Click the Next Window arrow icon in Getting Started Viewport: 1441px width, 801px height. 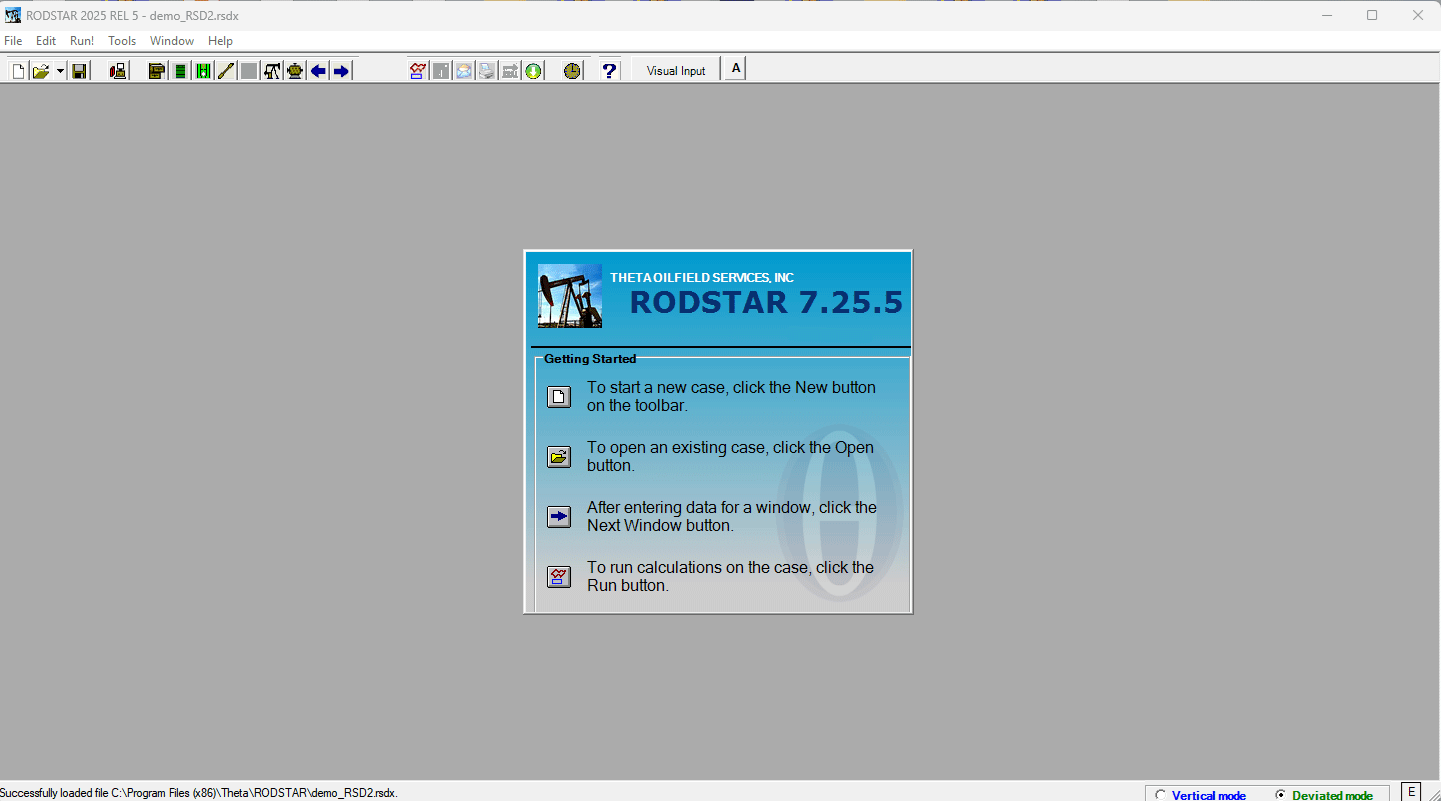point(559,517)
